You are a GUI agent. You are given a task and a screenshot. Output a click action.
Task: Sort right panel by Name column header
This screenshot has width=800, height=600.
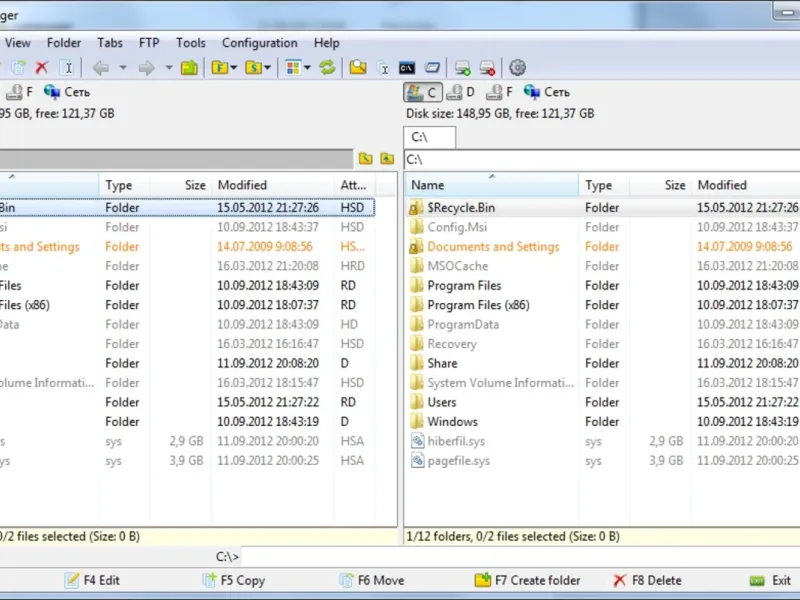[x=492, y=185]
